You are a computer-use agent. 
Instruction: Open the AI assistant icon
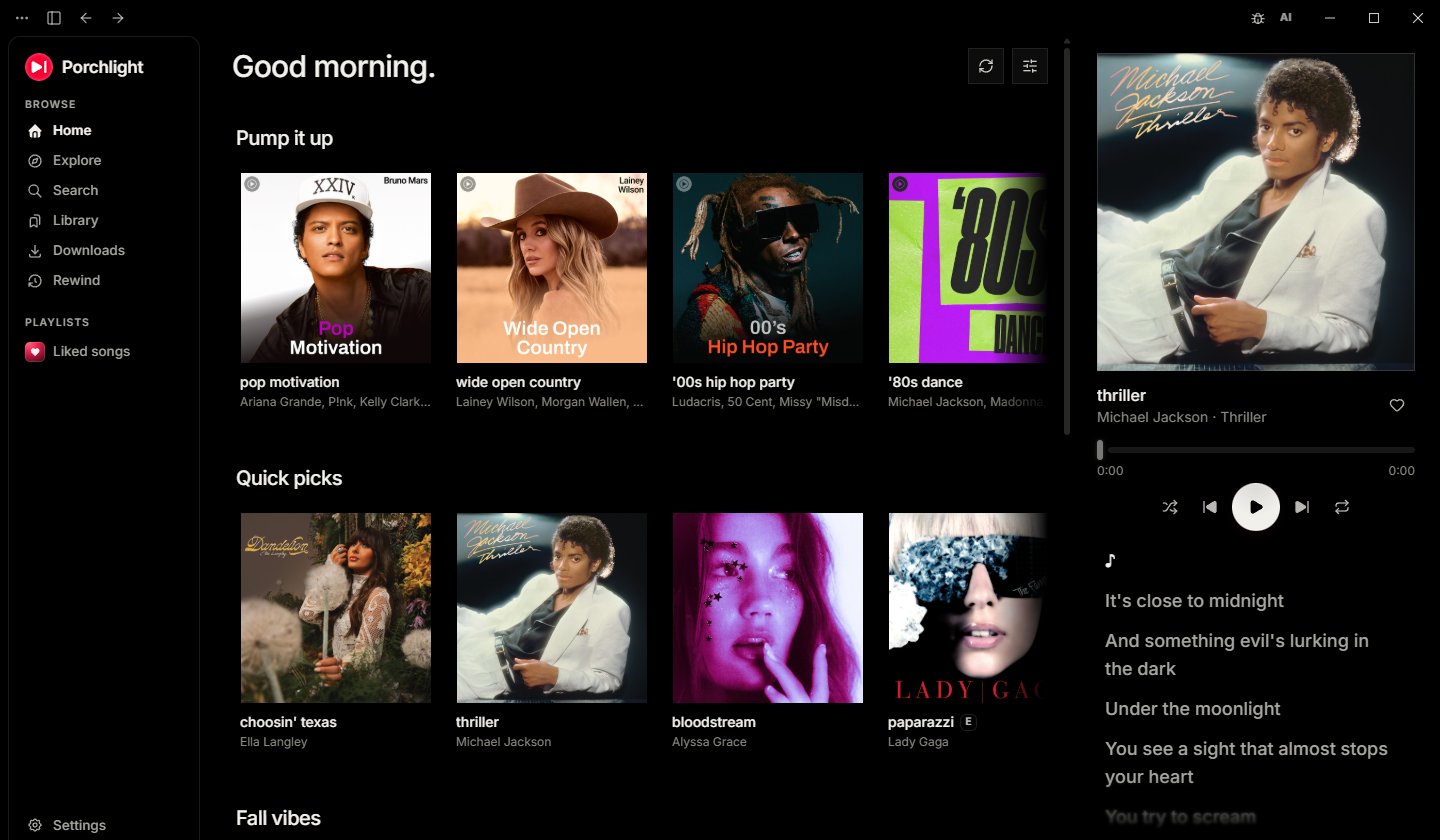click(x=1286, y=18)
